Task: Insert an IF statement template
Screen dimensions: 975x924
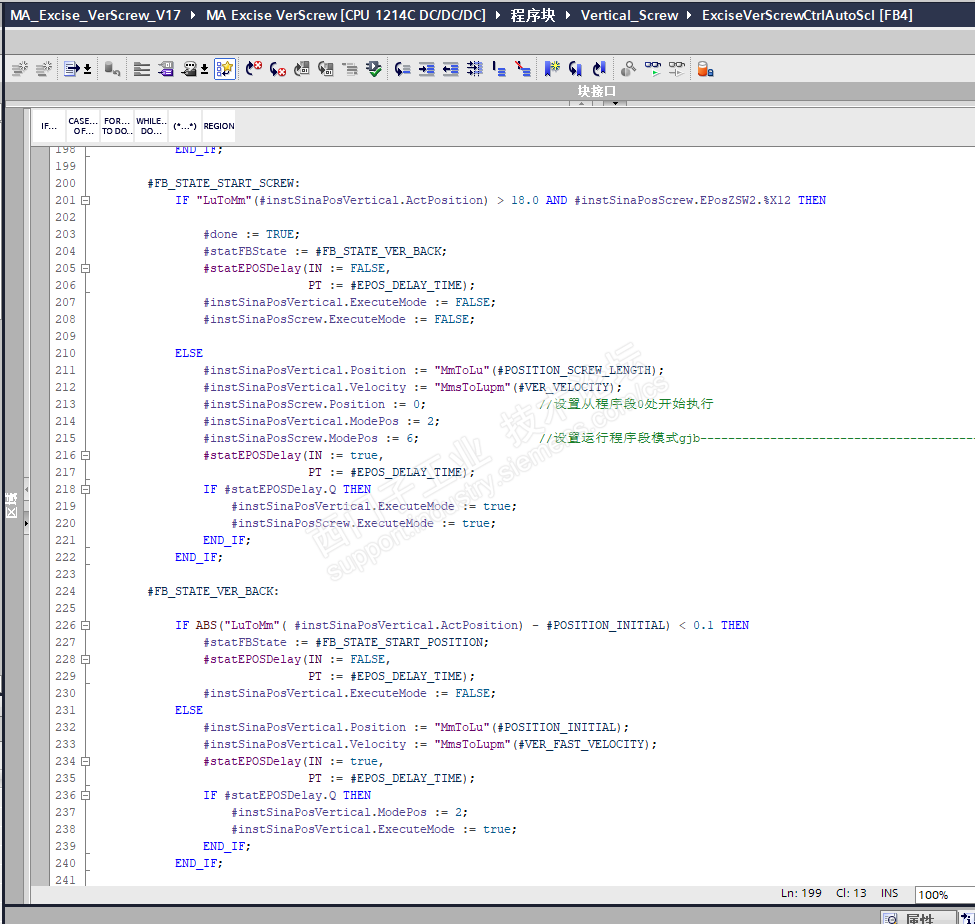Action: pyautogui.click(x=49, y=127)
